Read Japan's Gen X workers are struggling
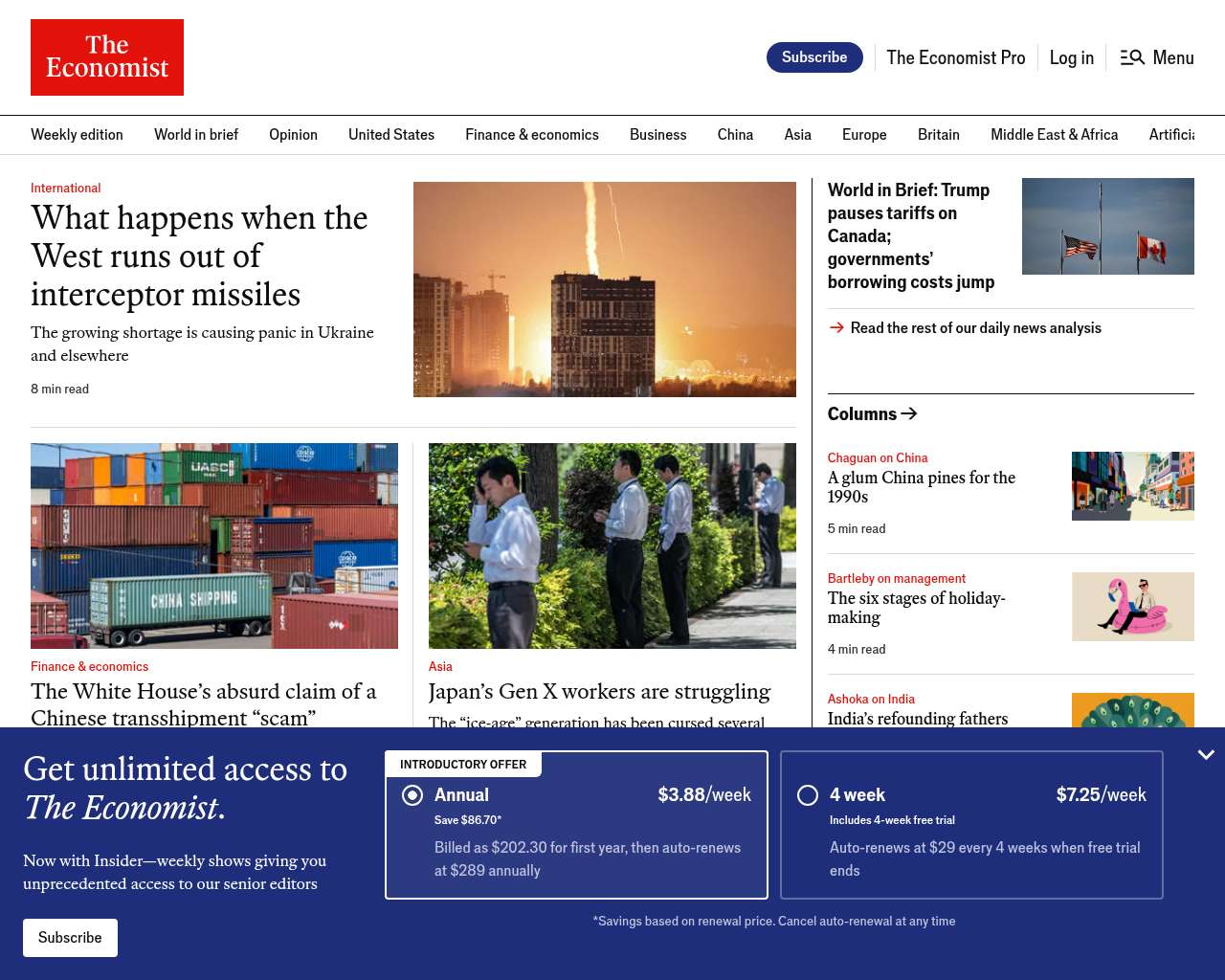This screenshot has width=1225, height=980. pyautogui.click(x=599, y=691)
